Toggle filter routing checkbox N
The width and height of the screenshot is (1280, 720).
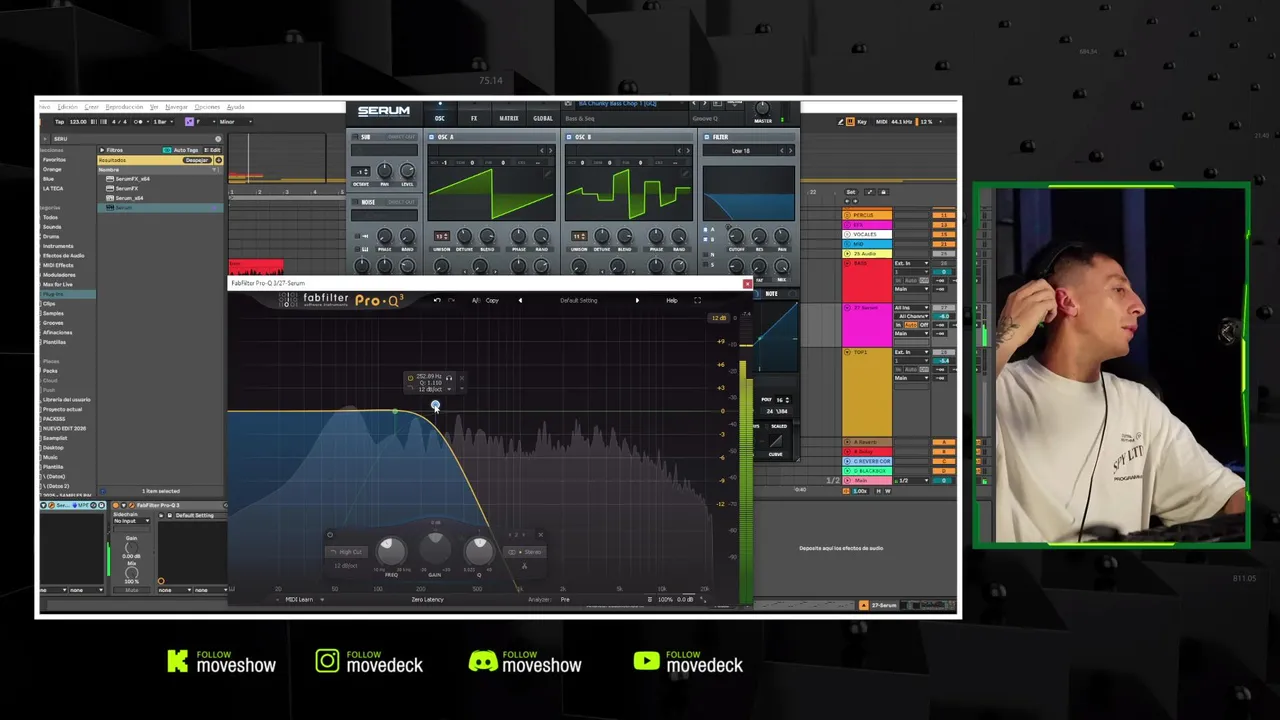click(705, 254)
